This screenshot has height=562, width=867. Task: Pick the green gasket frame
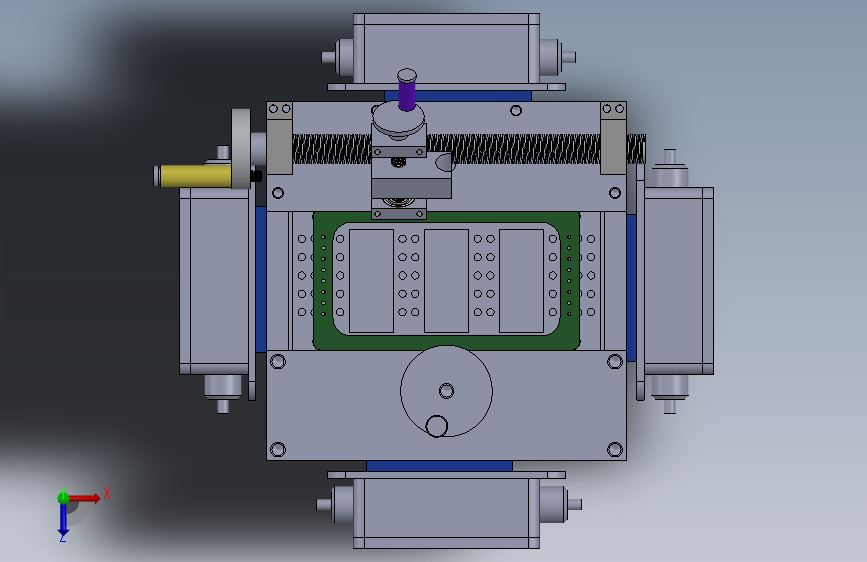(x=446, y=341)
